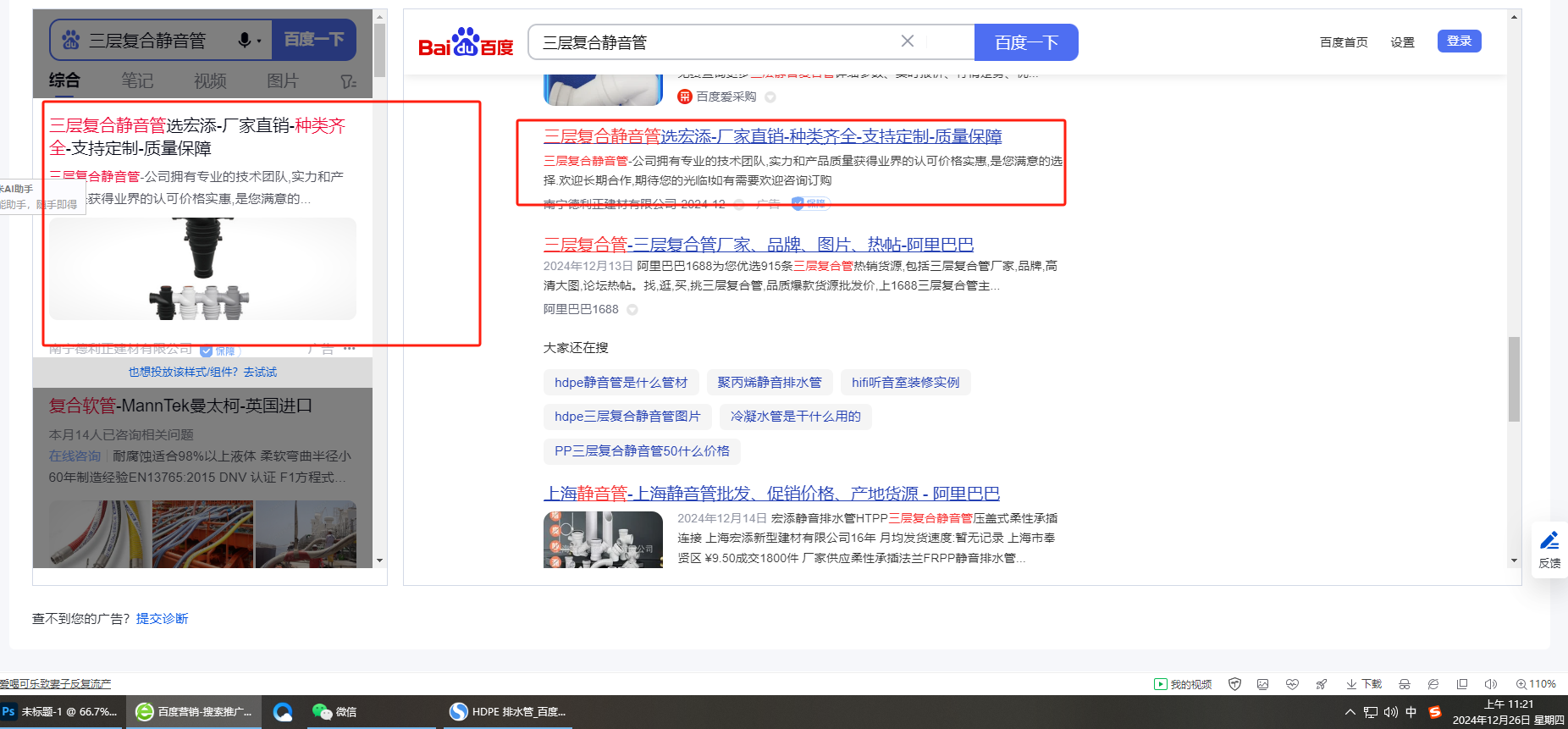Switch to 百度营销-搜索推广 browser in taskbar
The height and width of the screenshot is (729, 1568).
[x=194, y=712]
